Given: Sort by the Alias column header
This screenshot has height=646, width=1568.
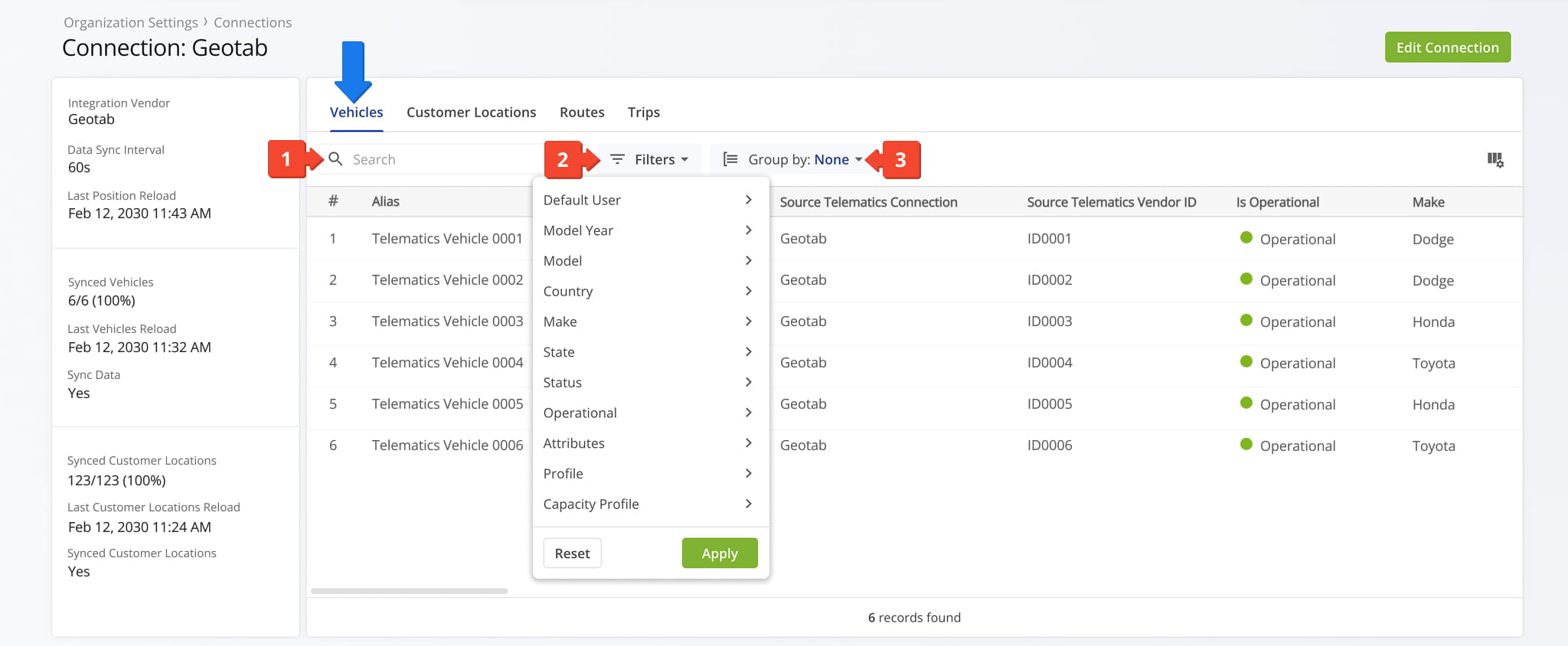Looking at the screenshot, I should (385, 201).
